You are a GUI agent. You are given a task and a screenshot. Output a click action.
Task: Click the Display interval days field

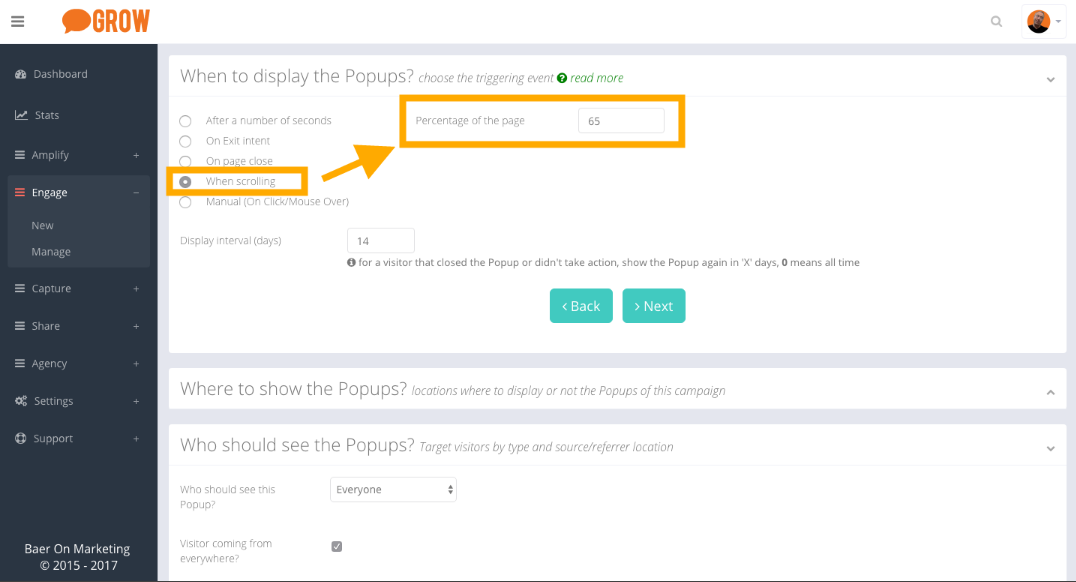click(380, 241)
